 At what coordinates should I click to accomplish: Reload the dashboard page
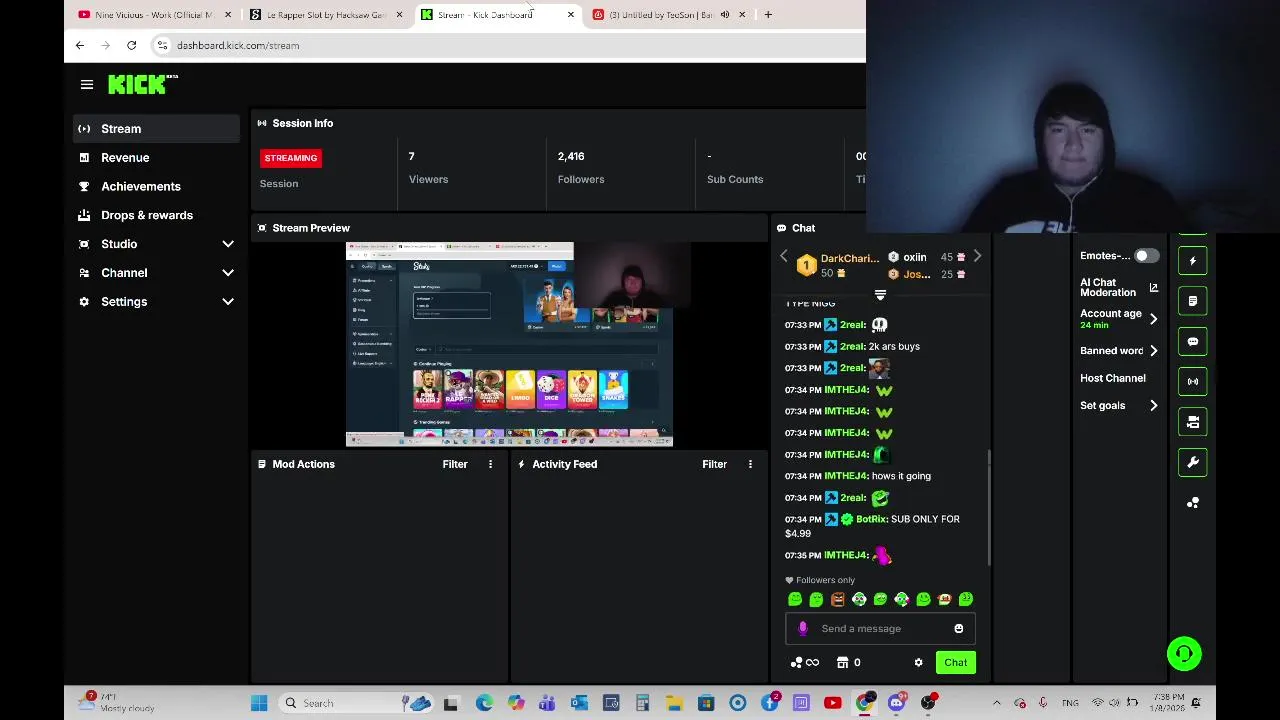[131, 45]
